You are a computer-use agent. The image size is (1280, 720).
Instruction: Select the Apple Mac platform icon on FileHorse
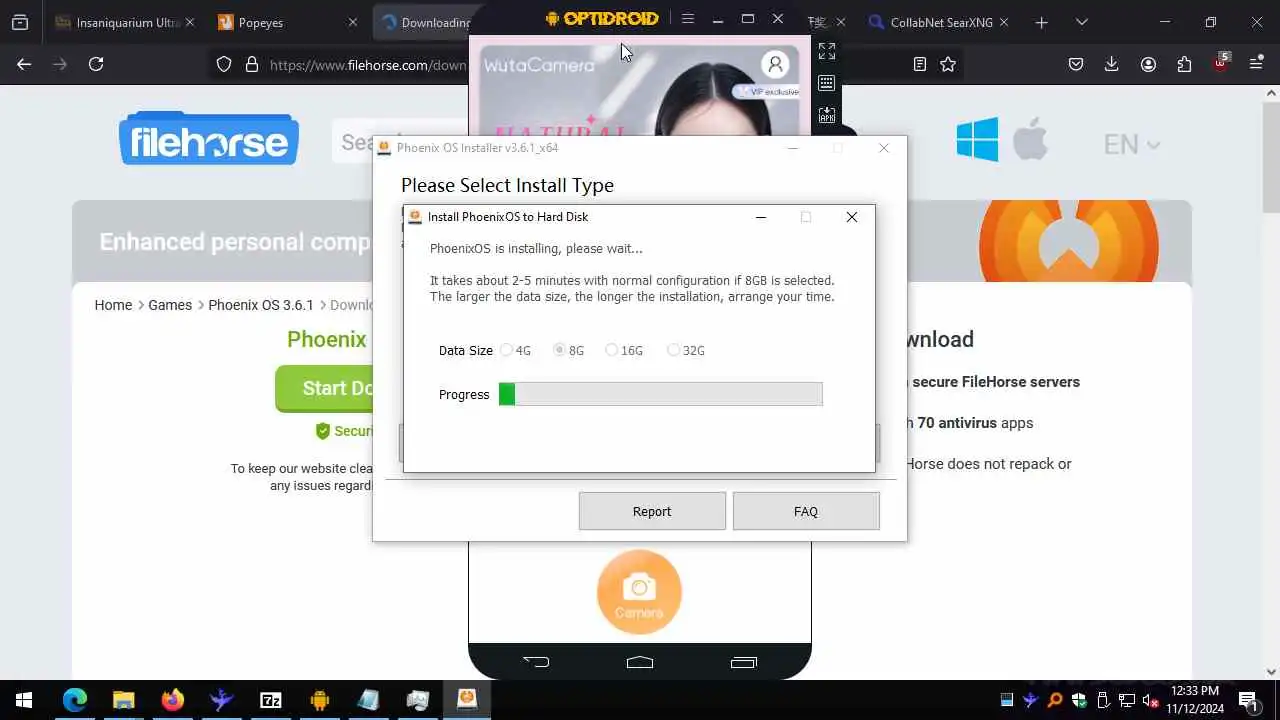1030,139
